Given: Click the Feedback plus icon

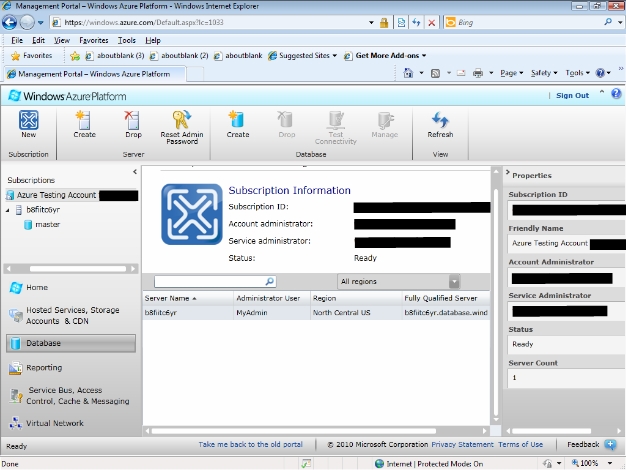Looking at the screenshot, I should [x=610, y=444].
